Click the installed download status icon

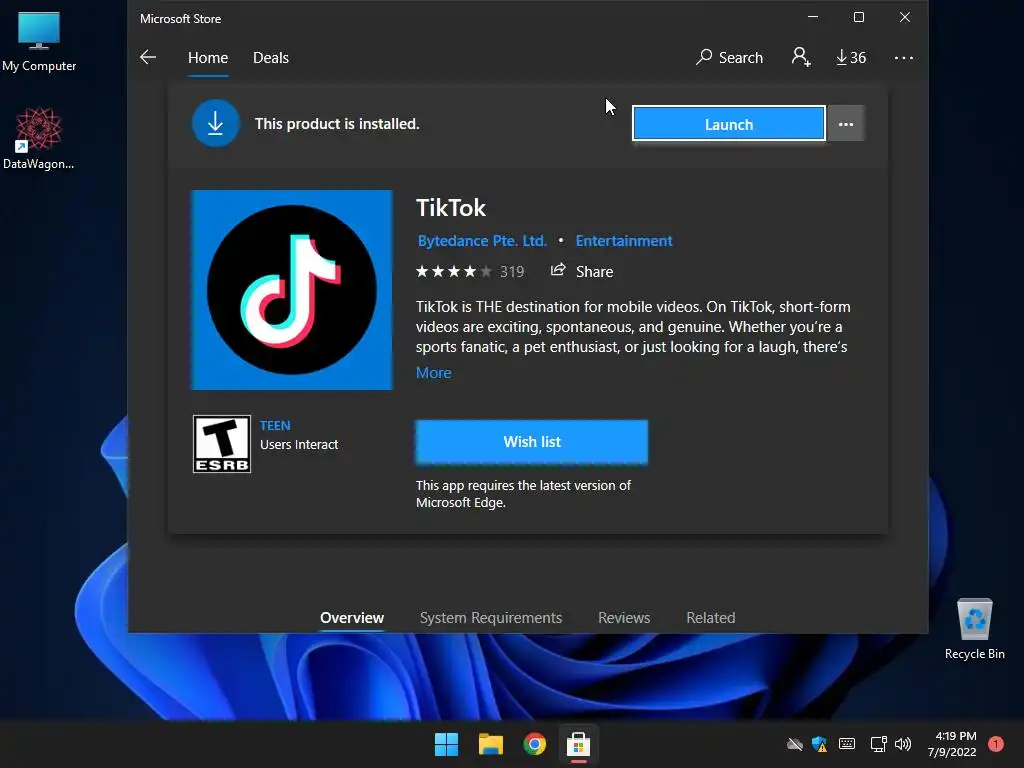(216, 123)
